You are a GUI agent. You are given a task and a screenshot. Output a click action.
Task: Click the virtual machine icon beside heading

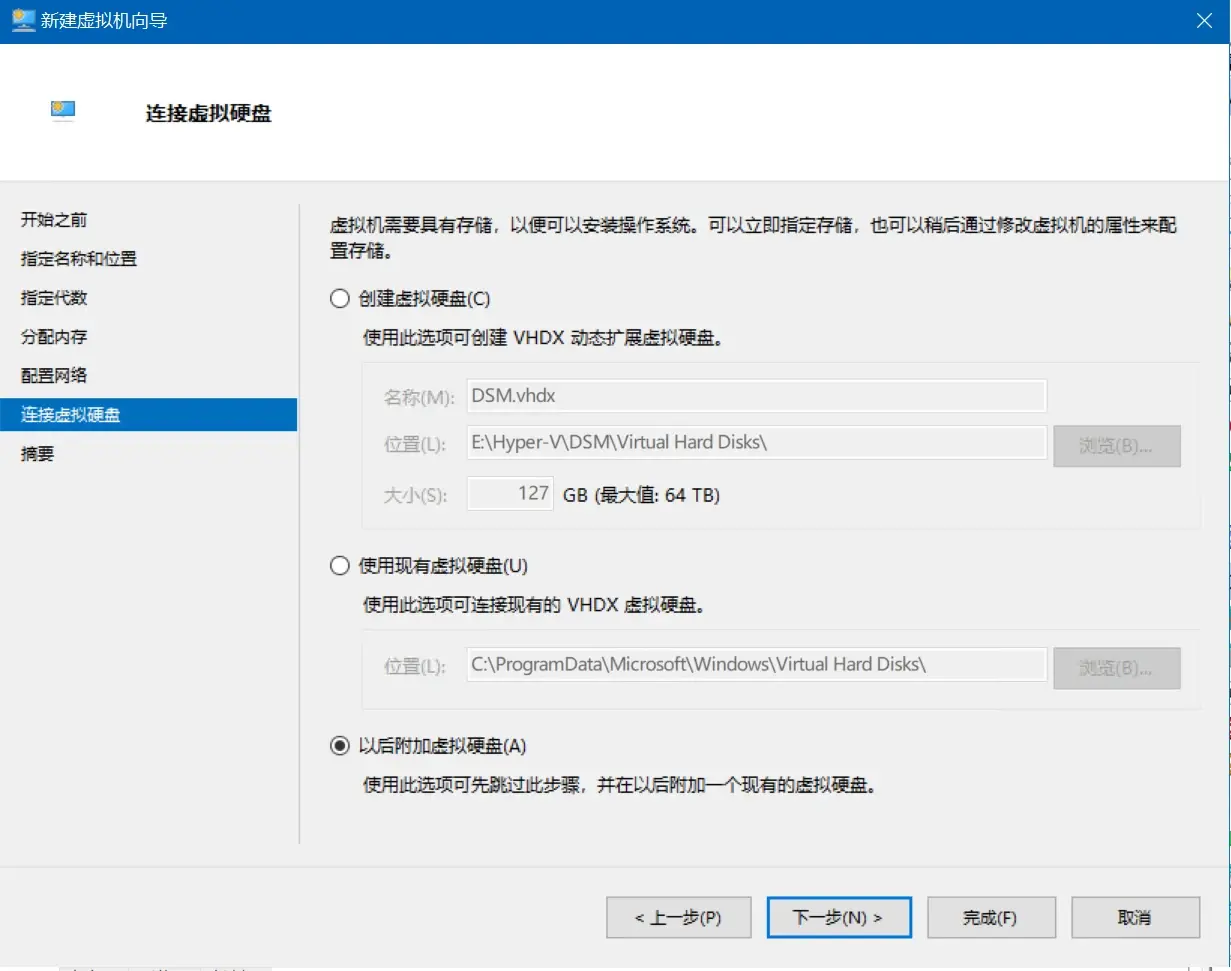point(64,112)
